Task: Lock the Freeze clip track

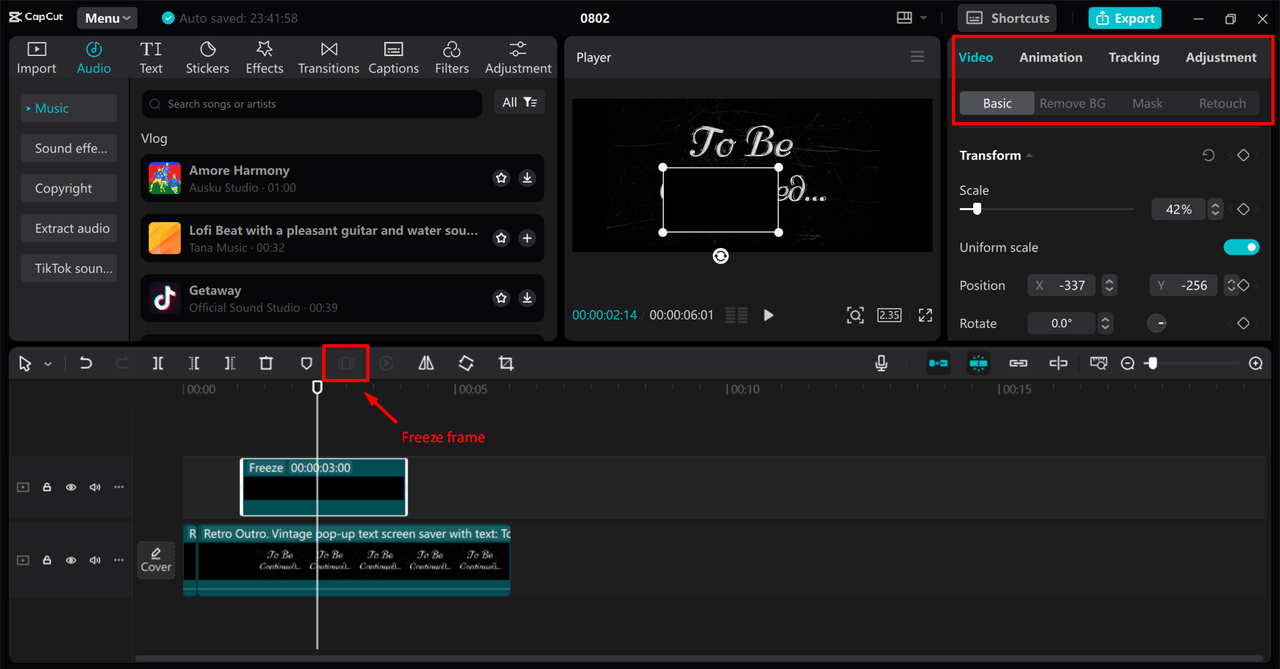Action: coord(47,488)
